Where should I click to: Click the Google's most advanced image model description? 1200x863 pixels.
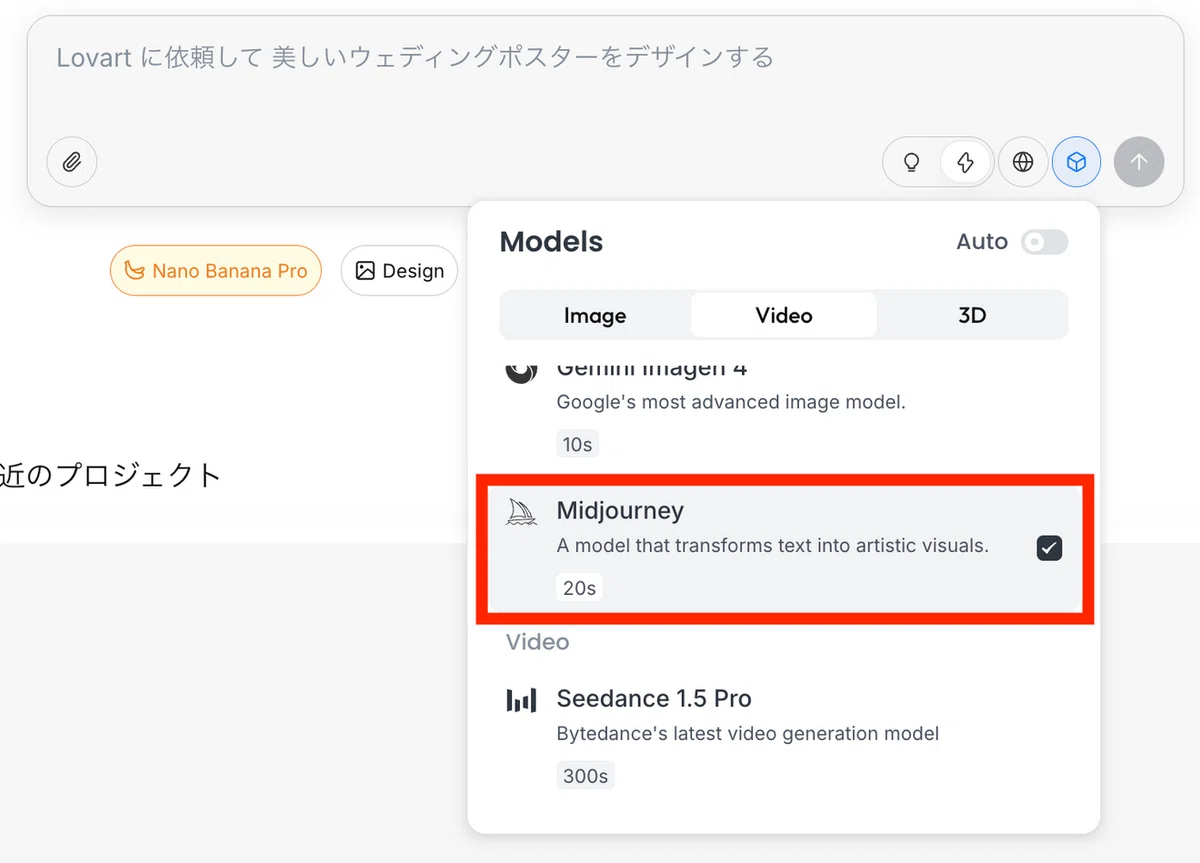click(731, 402)
